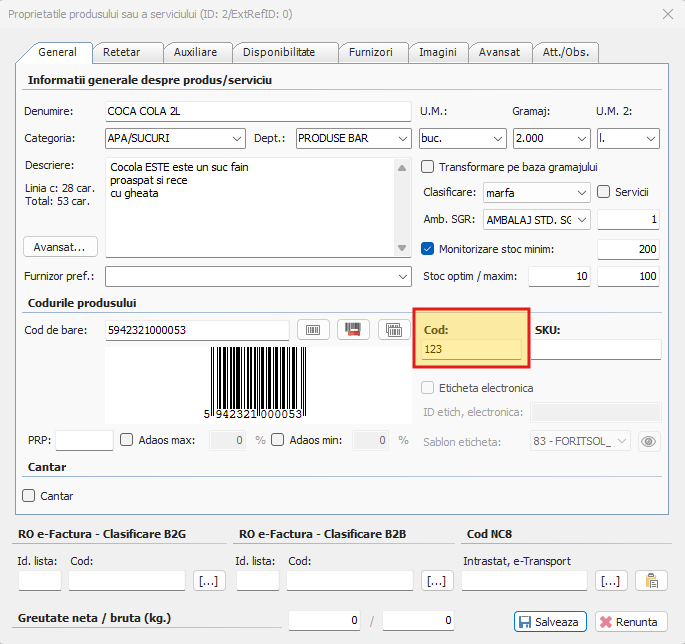Open the Cod NC8 browse button
The image size is (685, 644).
[611, 580]
